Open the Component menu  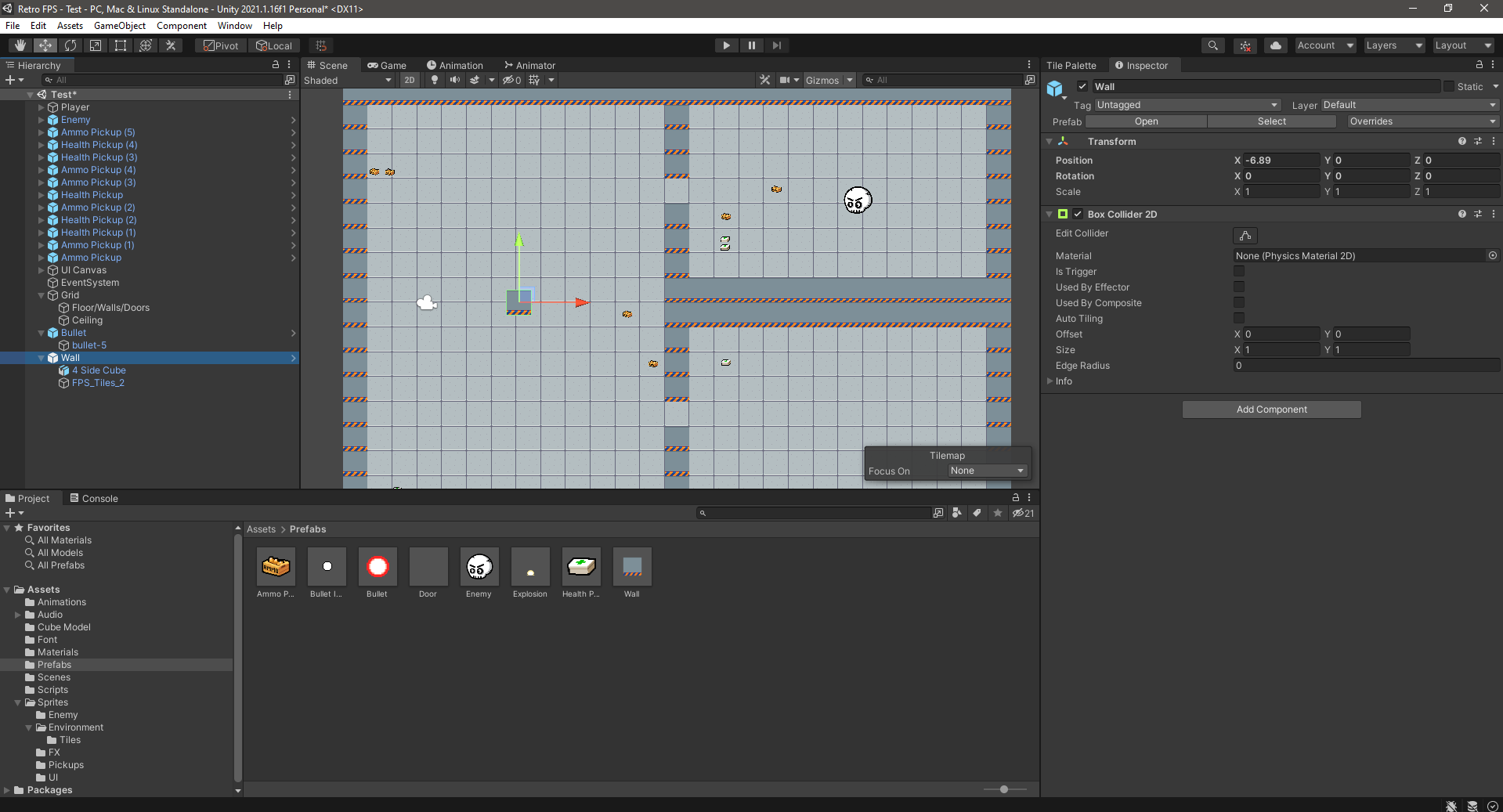[x=182, y=26]
